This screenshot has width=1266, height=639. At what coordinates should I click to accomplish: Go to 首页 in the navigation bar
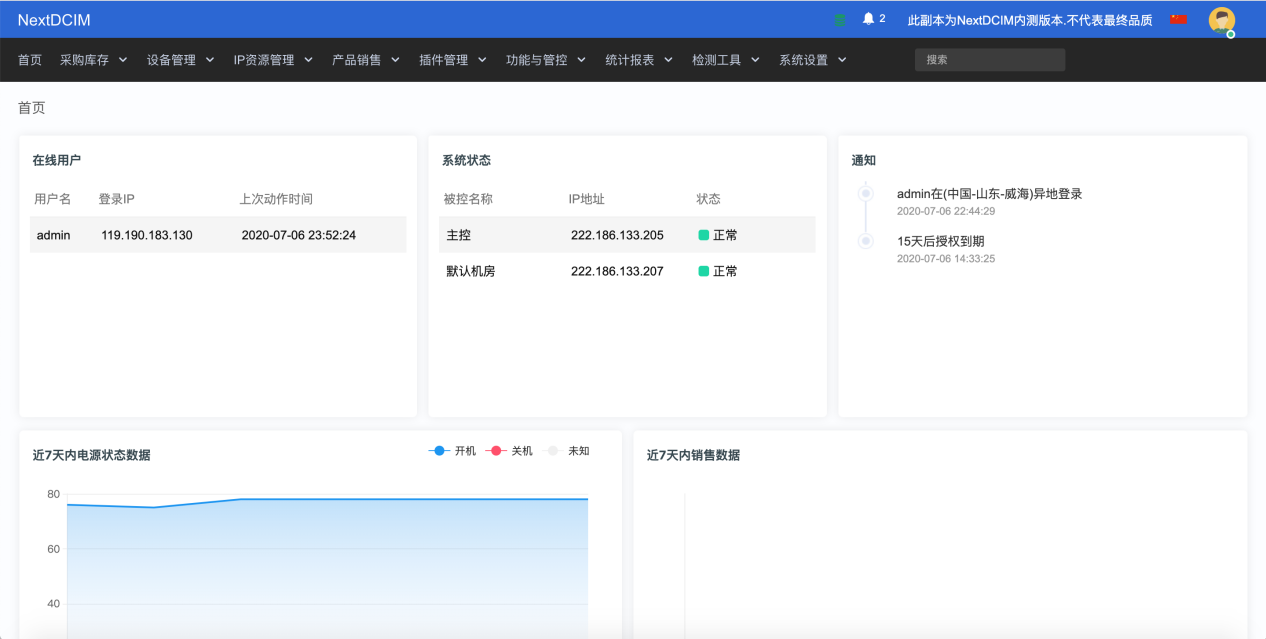coord(30,60)
